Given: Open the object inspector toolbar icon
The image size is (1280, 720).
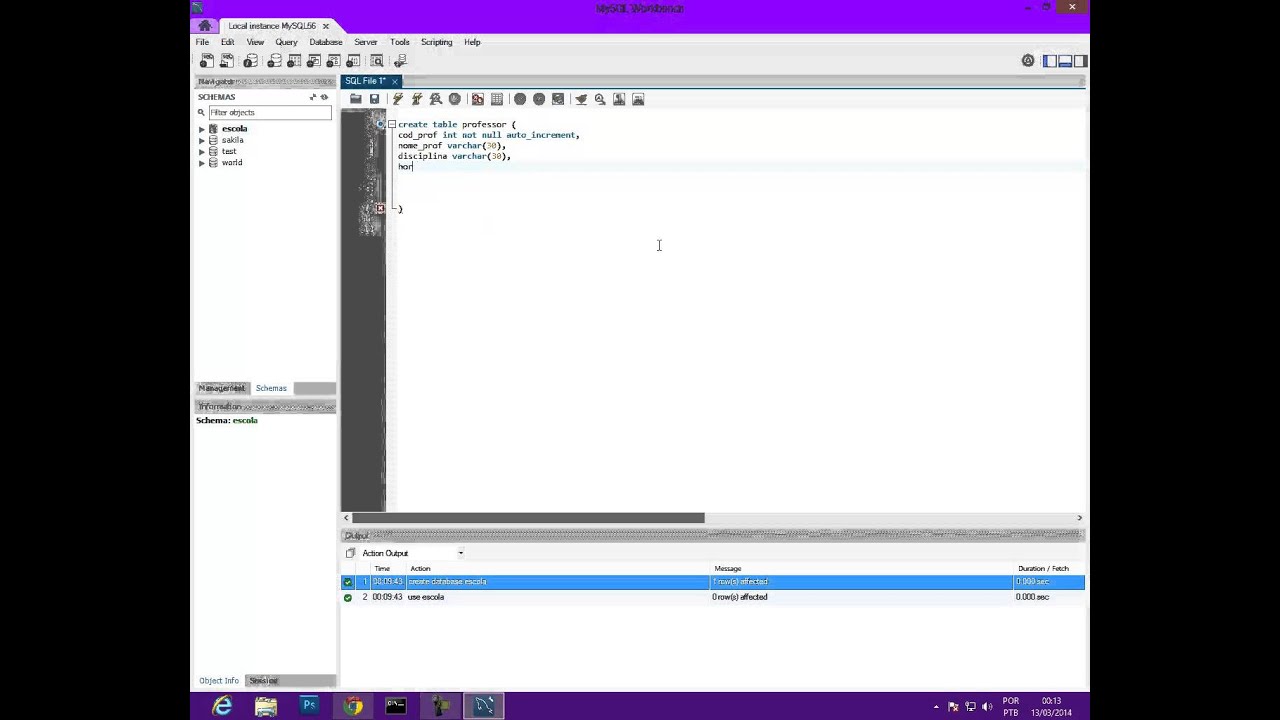Looking at the screenshot, I should coord(250,61).
